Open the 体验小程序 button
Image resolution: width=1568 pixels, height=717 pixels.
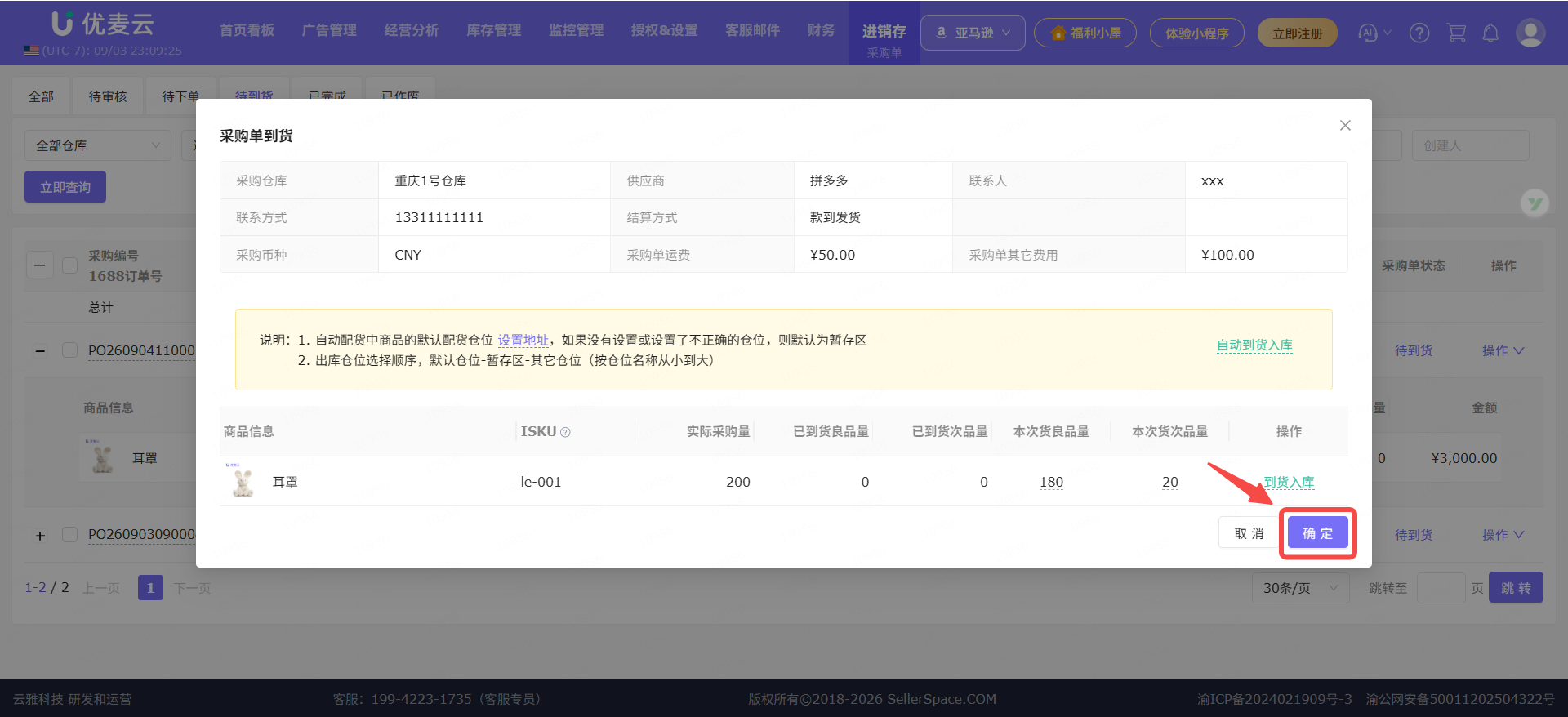pos(1196,33)
